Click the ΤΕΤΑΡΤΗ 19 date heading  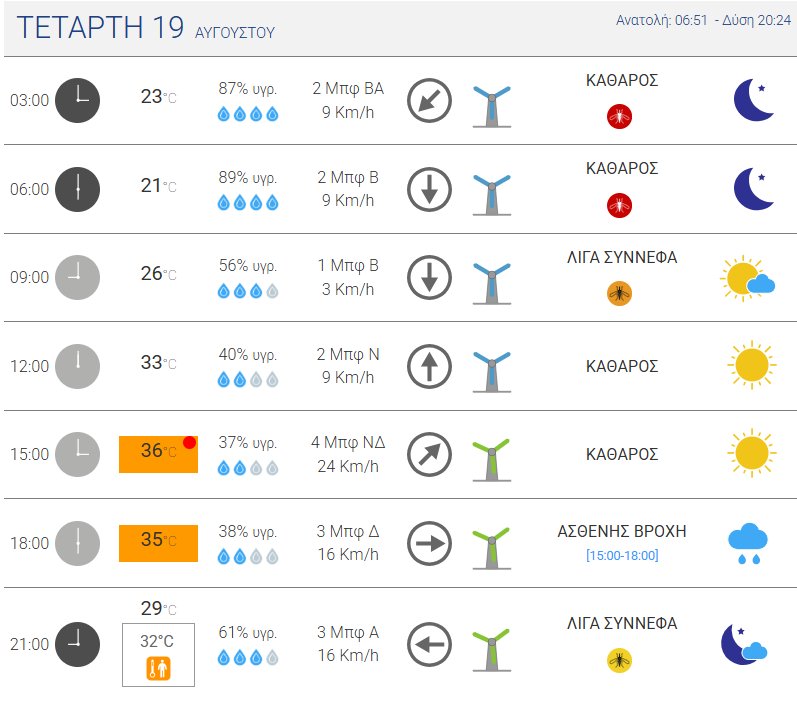coord(100,27)
